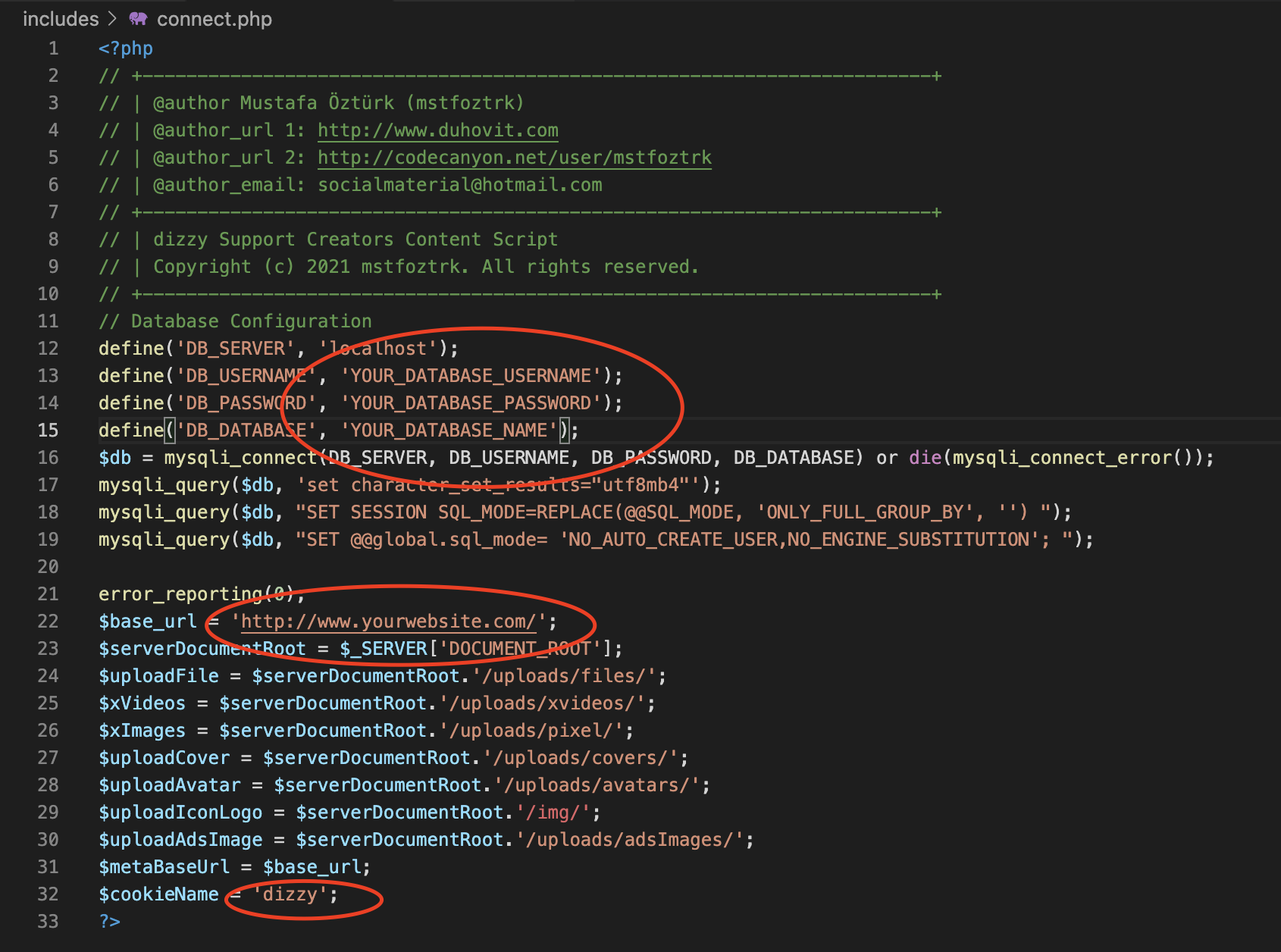
Task: Click the closing ?> tag
Action: (x=110, y=922)
